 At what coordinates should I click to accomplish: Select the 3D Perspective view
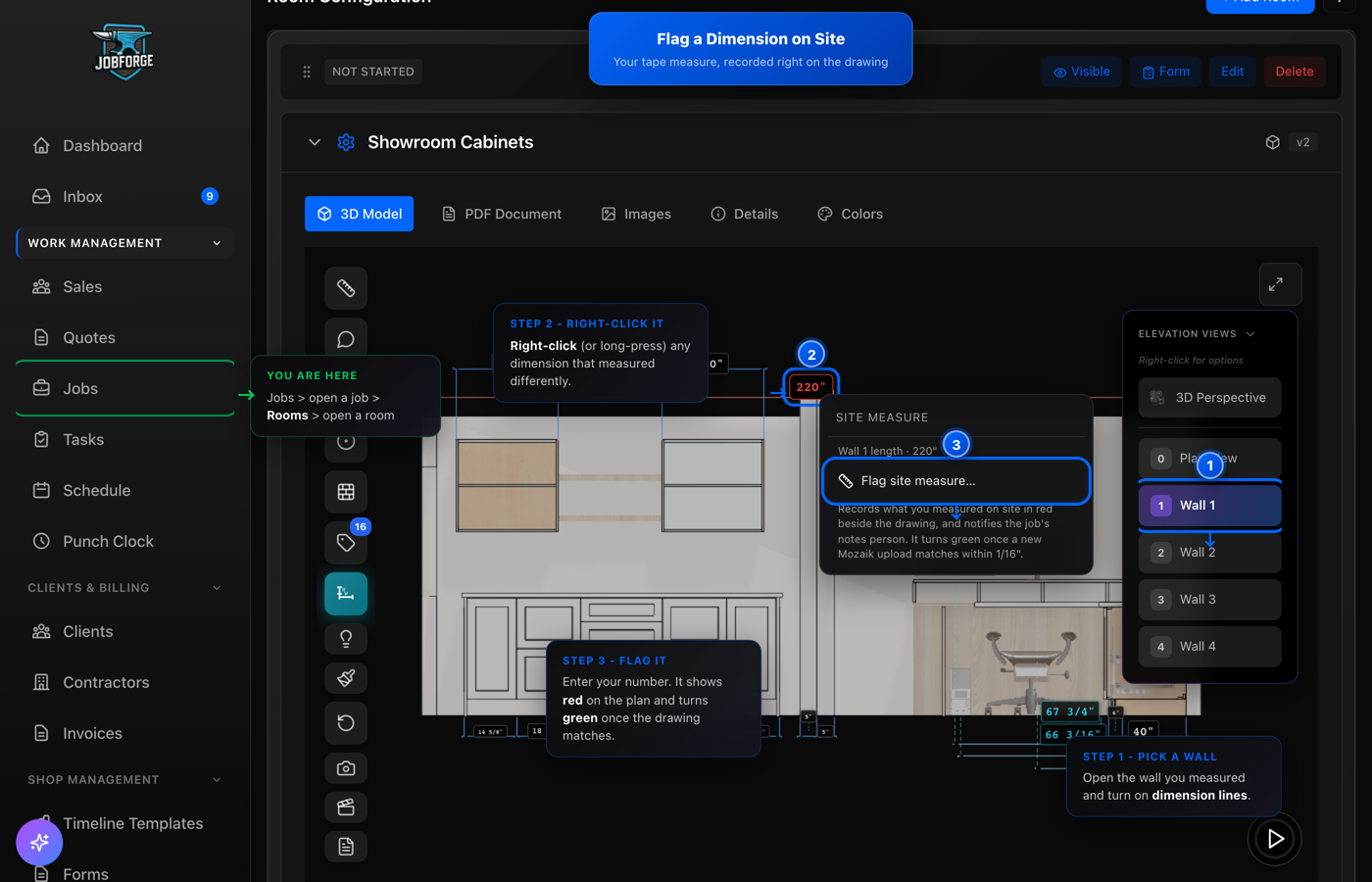(1209, 398)
